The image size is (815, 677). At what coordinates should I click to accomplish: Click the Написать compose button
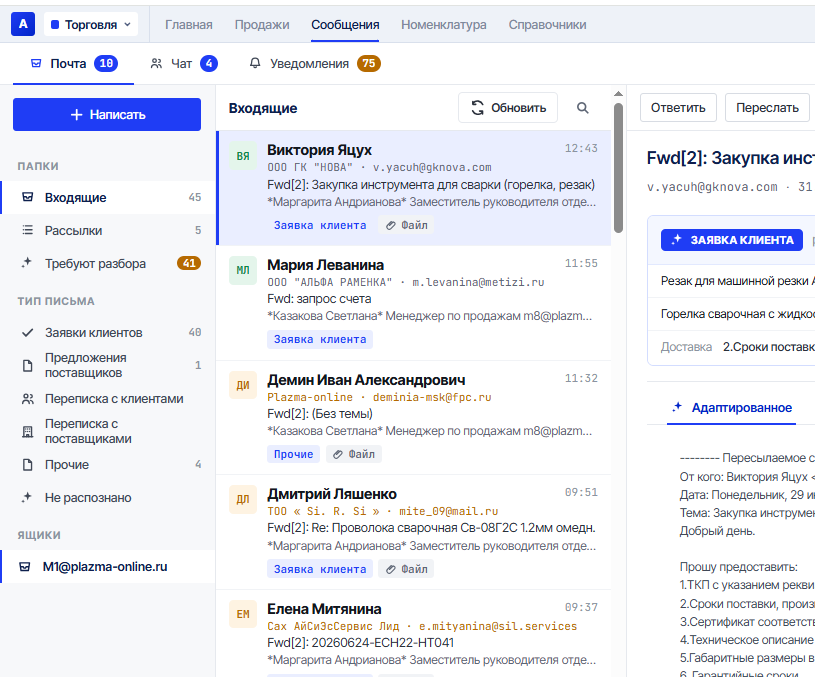pyautogui.click(x=107, y=114)
